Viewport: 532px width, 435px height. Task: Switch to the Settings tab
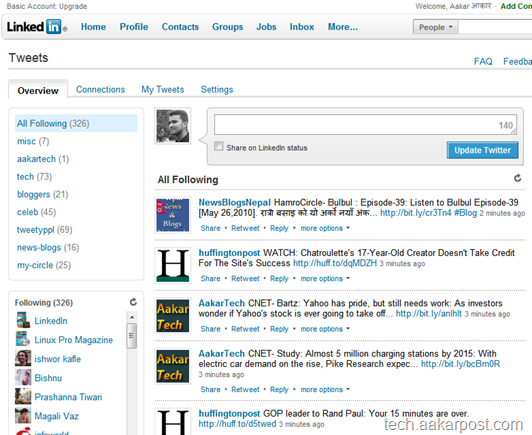pos(217,90)
